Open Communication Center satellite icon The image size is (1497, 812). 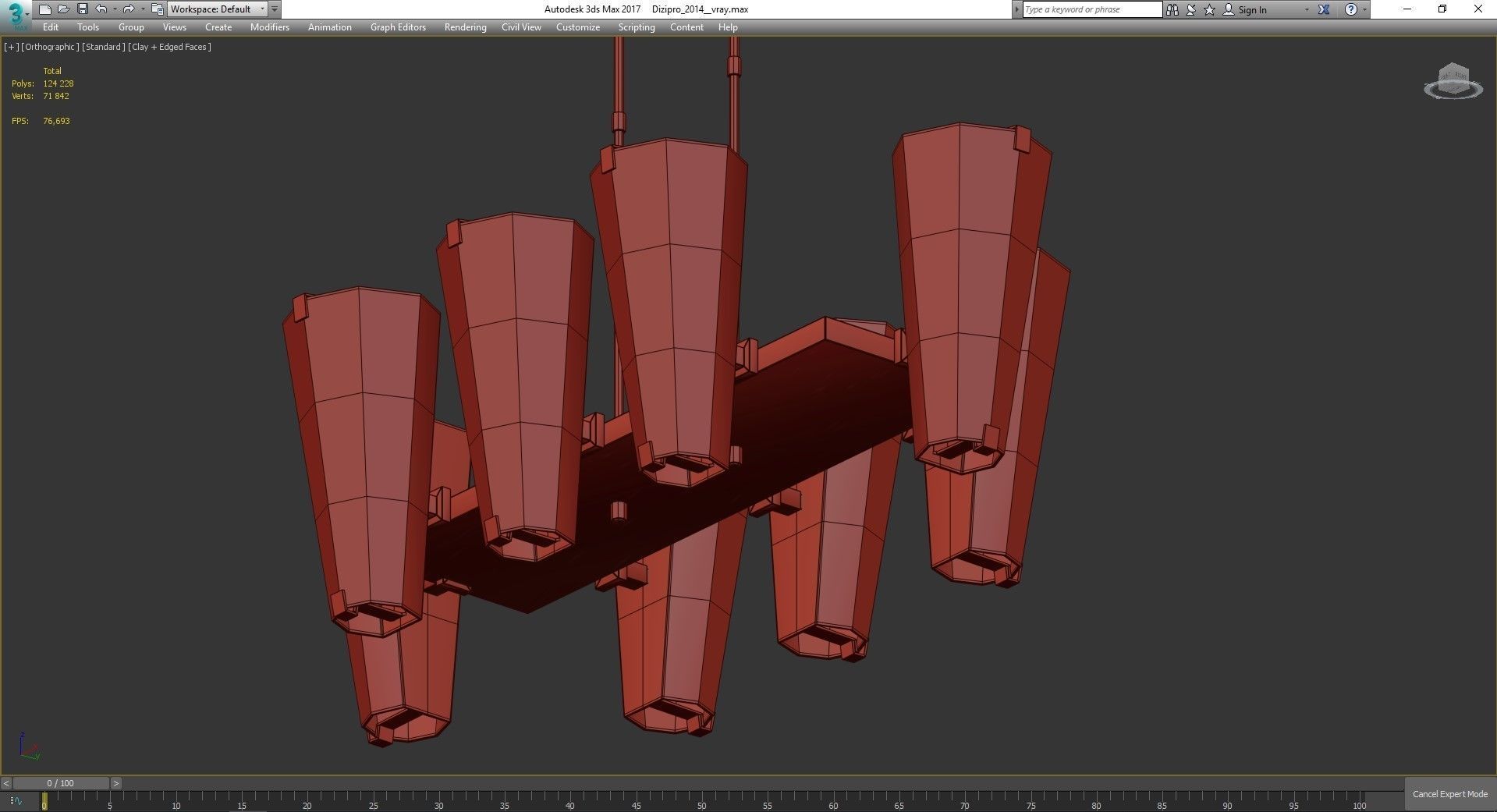coord(1191,9)
